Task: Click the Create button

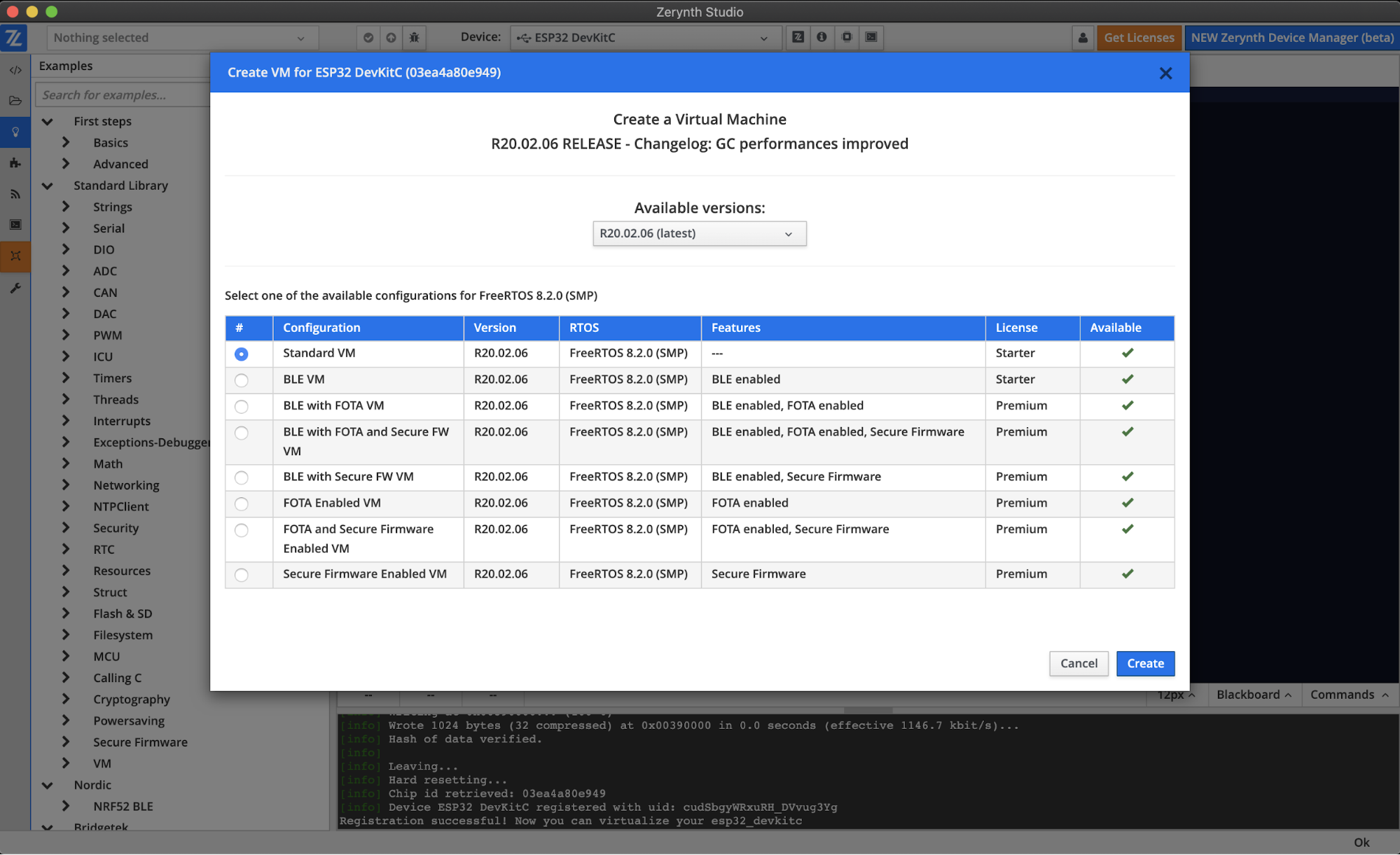Action: (1145, 663)
